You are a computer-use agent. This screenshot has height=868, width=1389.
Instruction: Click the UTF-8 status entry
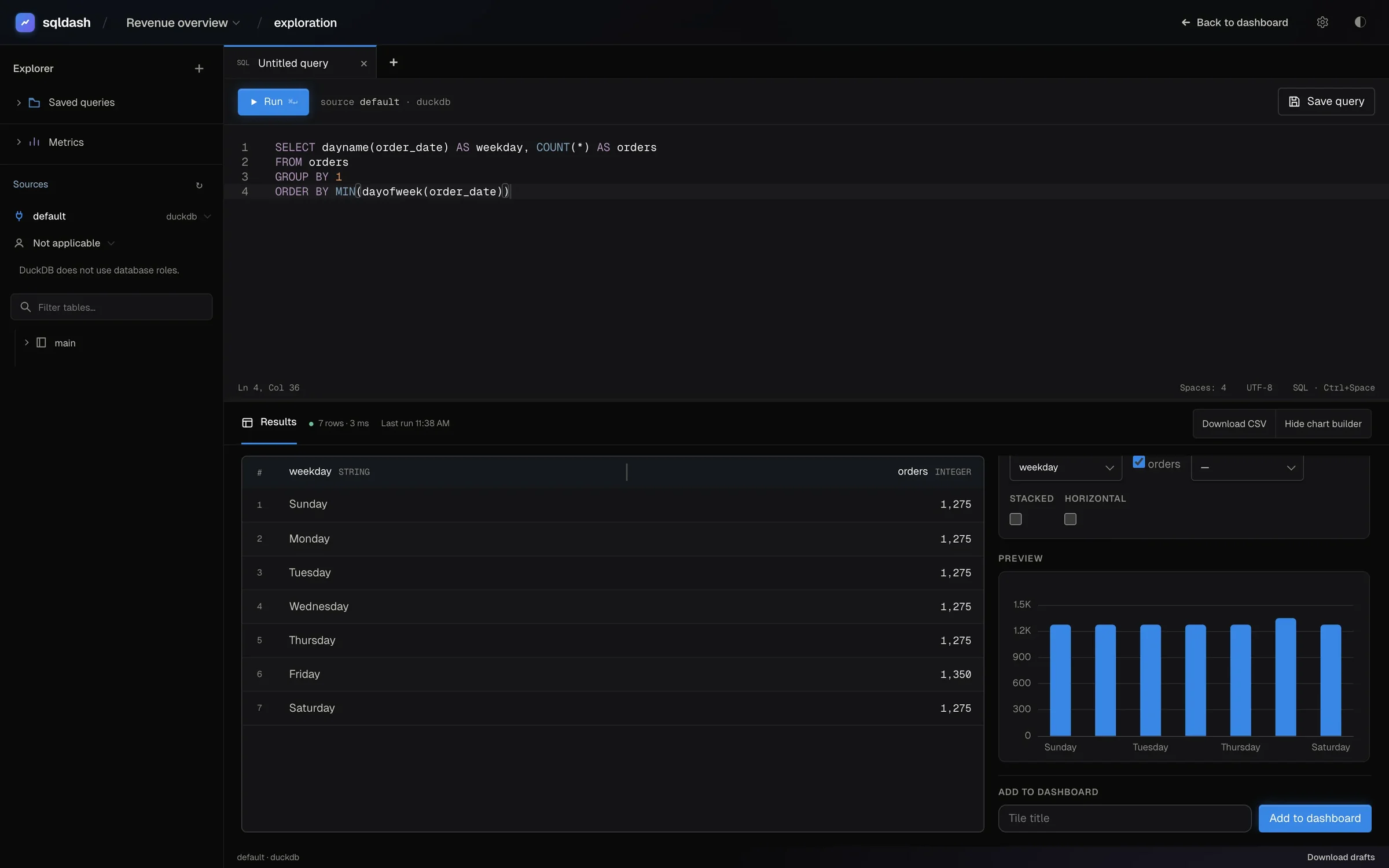pos(1259,388)
